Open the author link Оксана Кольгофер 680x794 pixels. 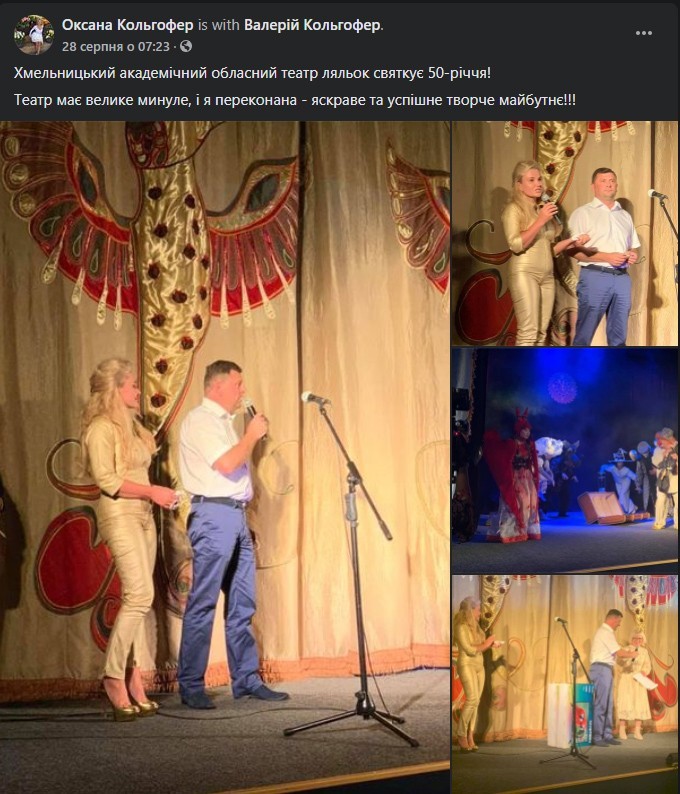click(x=128, y=25)
